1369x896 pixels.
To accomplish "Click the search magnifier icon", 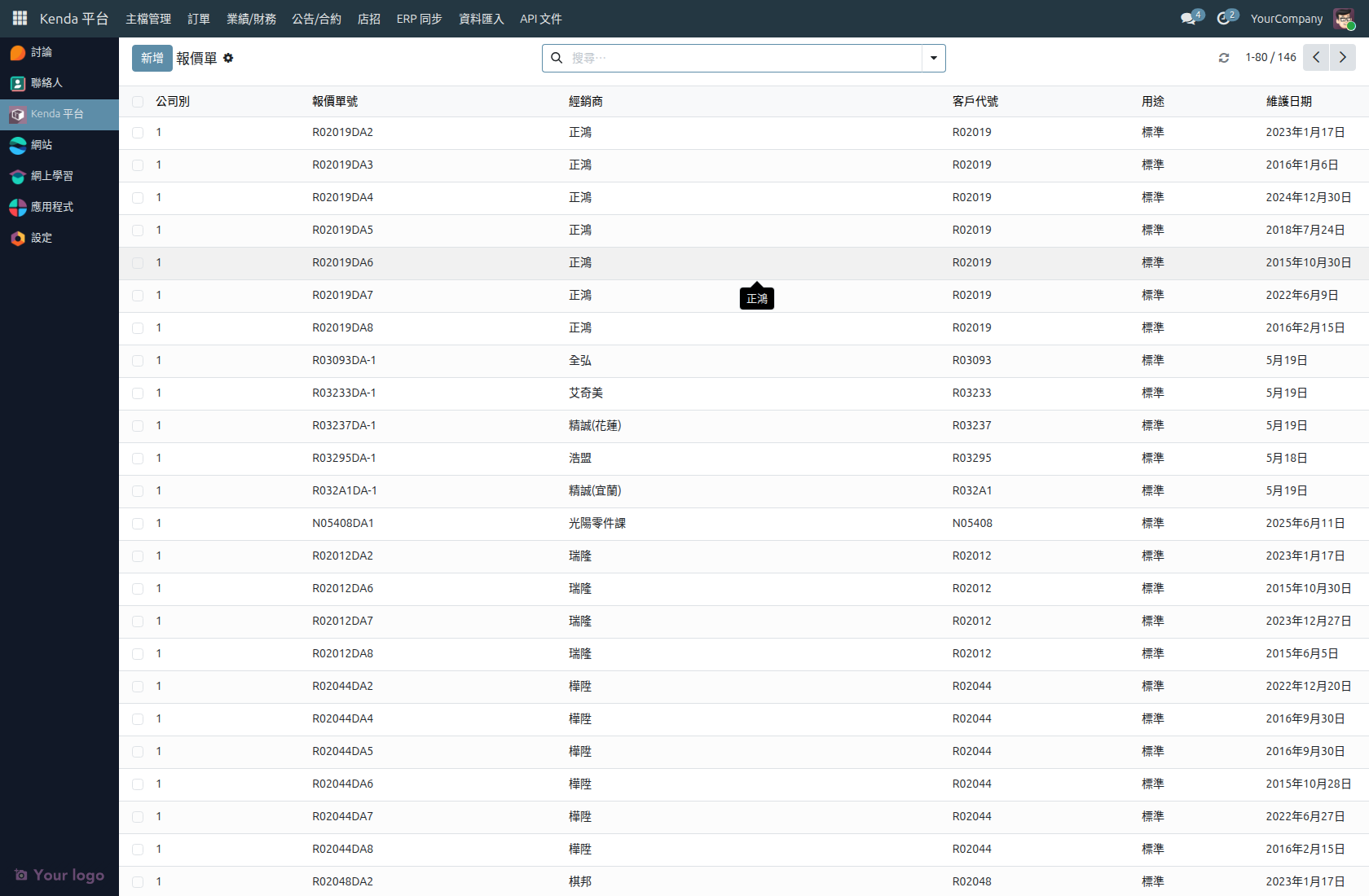I will pos(557,58).
